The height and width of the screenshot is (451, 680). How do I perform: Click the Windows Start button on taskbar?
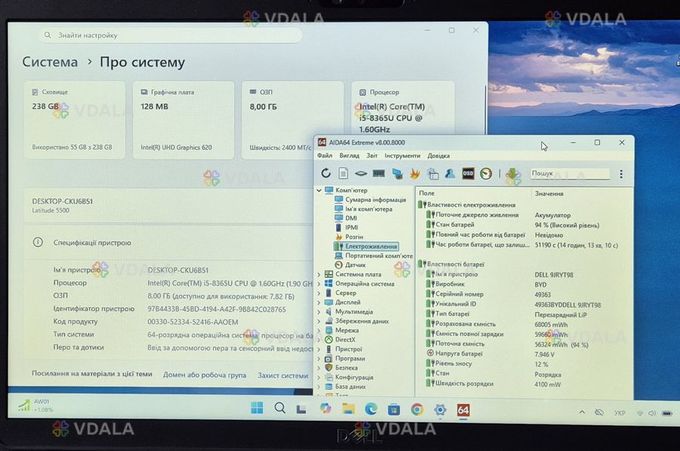click(257, 408)
